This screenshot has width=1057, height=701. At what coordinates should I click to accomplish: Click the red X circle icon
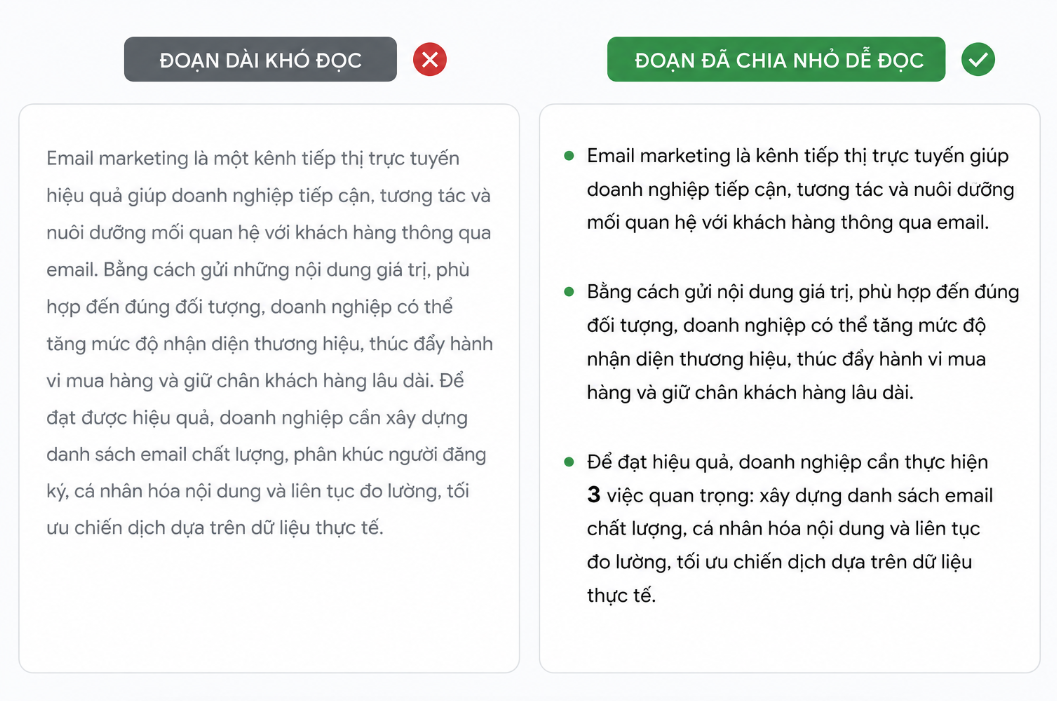(x=430, y=60)
